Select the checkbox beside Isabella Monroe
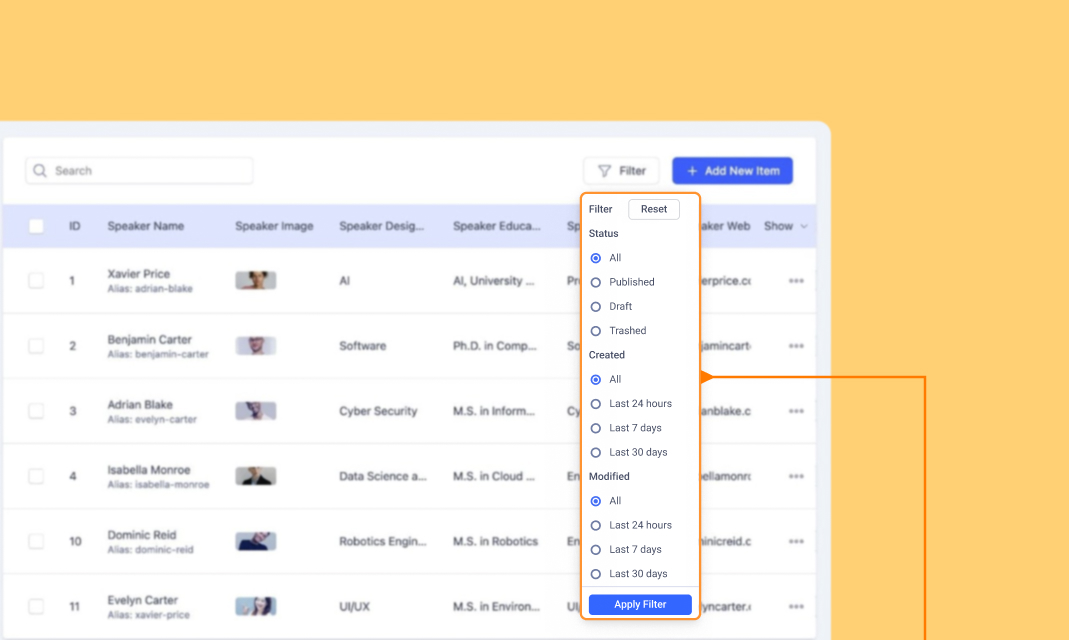1069x640 pixels. [36, 476]
